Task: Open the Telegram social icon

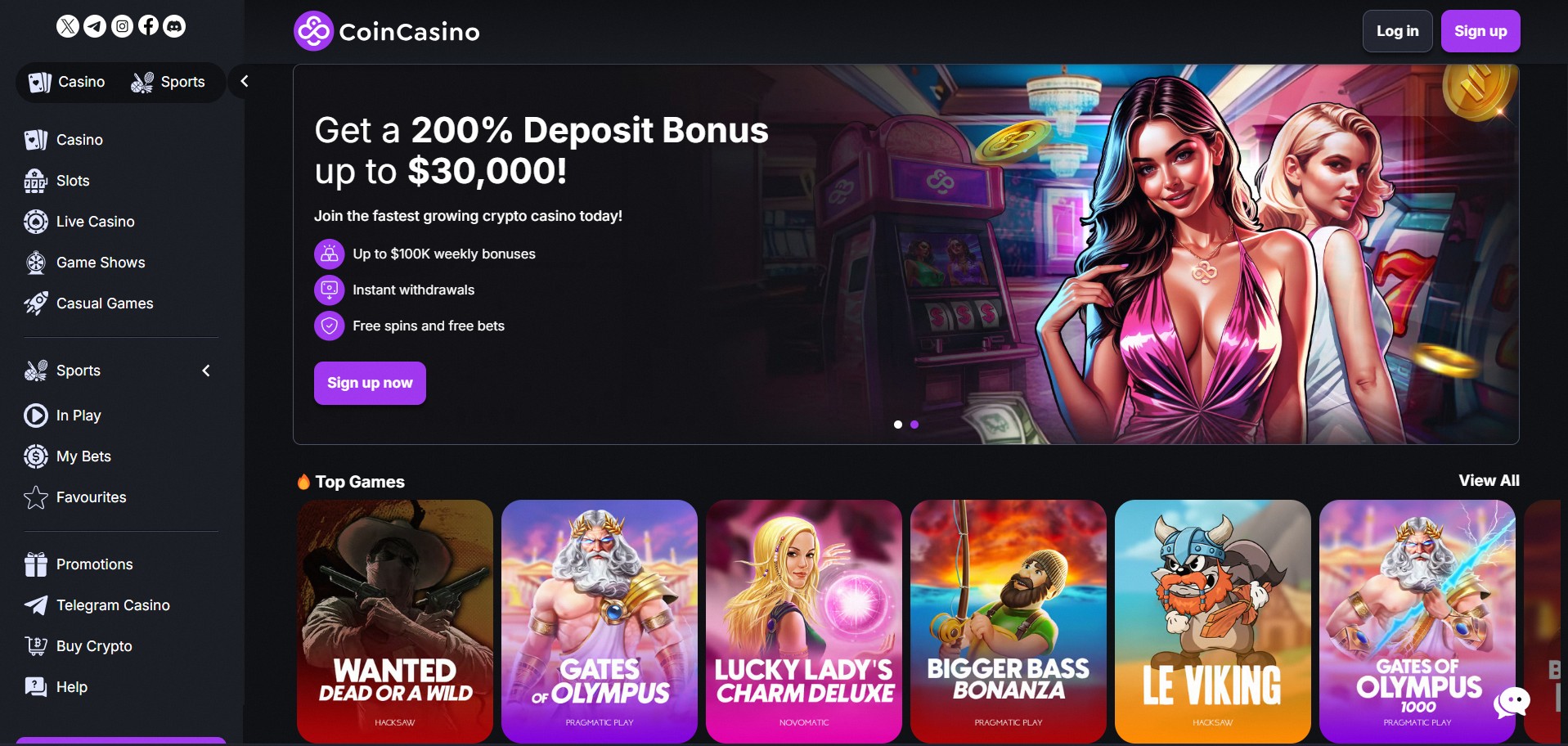Action: click(95, 26)
